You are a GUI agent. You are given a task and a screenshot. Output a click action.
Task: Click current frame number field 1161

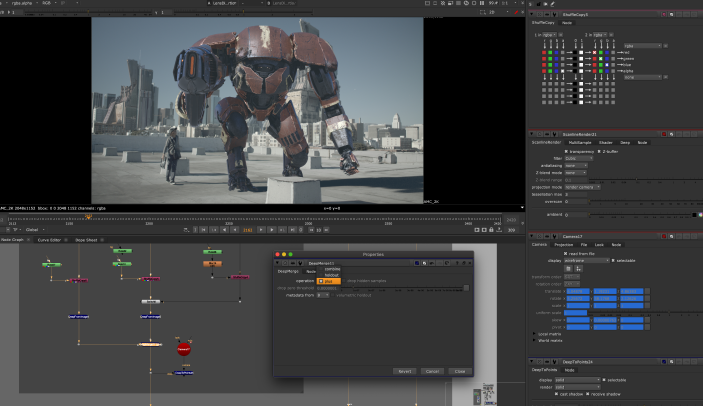pos(247,230)
